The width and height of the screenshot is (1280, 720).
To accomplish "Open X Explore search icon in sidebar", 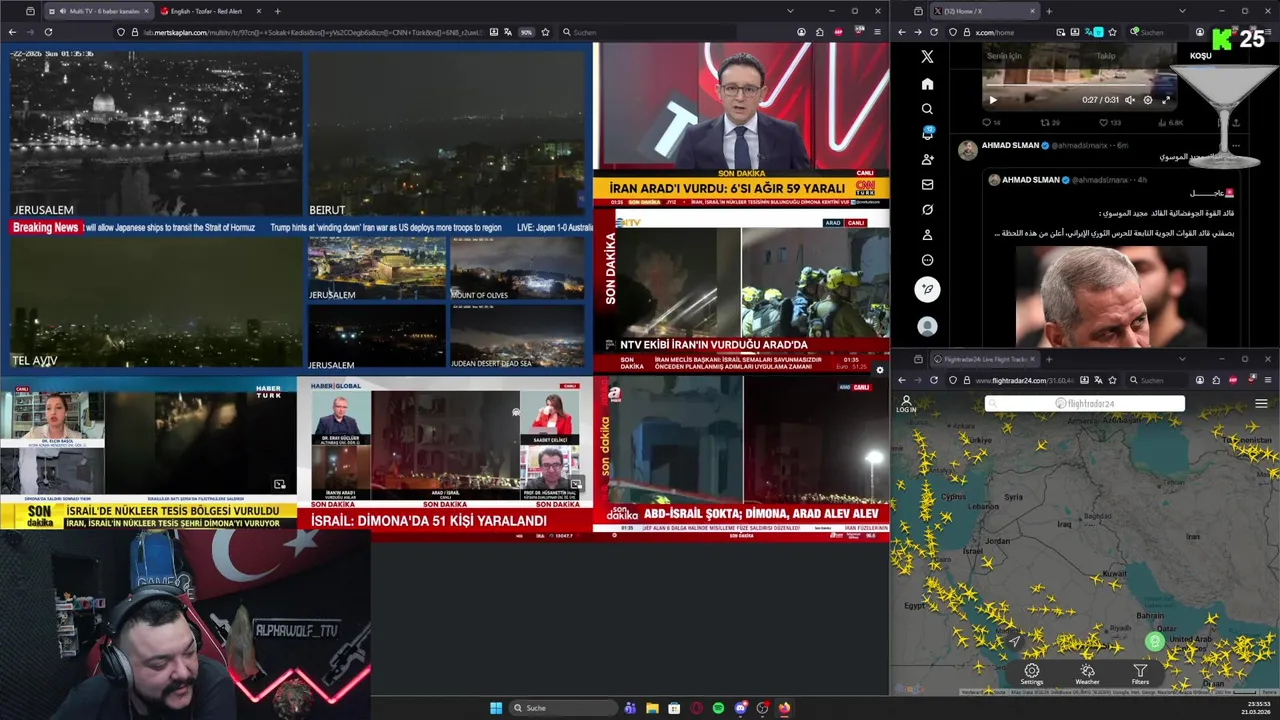I will pos(927,109).
